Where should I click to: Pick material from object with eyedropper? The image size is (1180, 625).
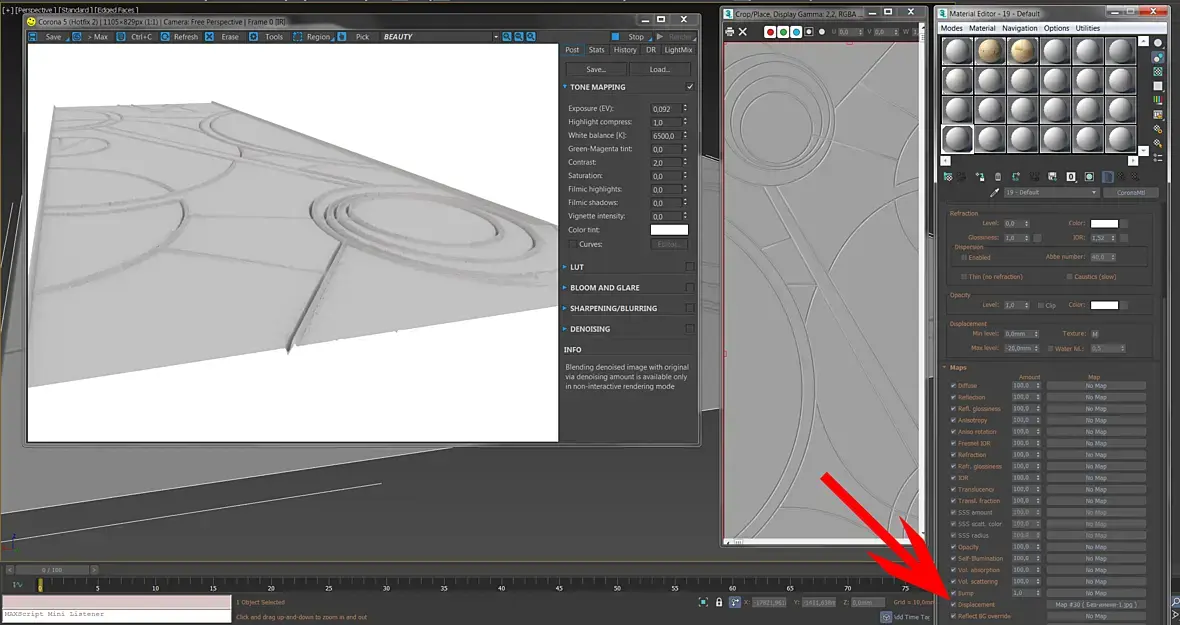pos(994,192)
